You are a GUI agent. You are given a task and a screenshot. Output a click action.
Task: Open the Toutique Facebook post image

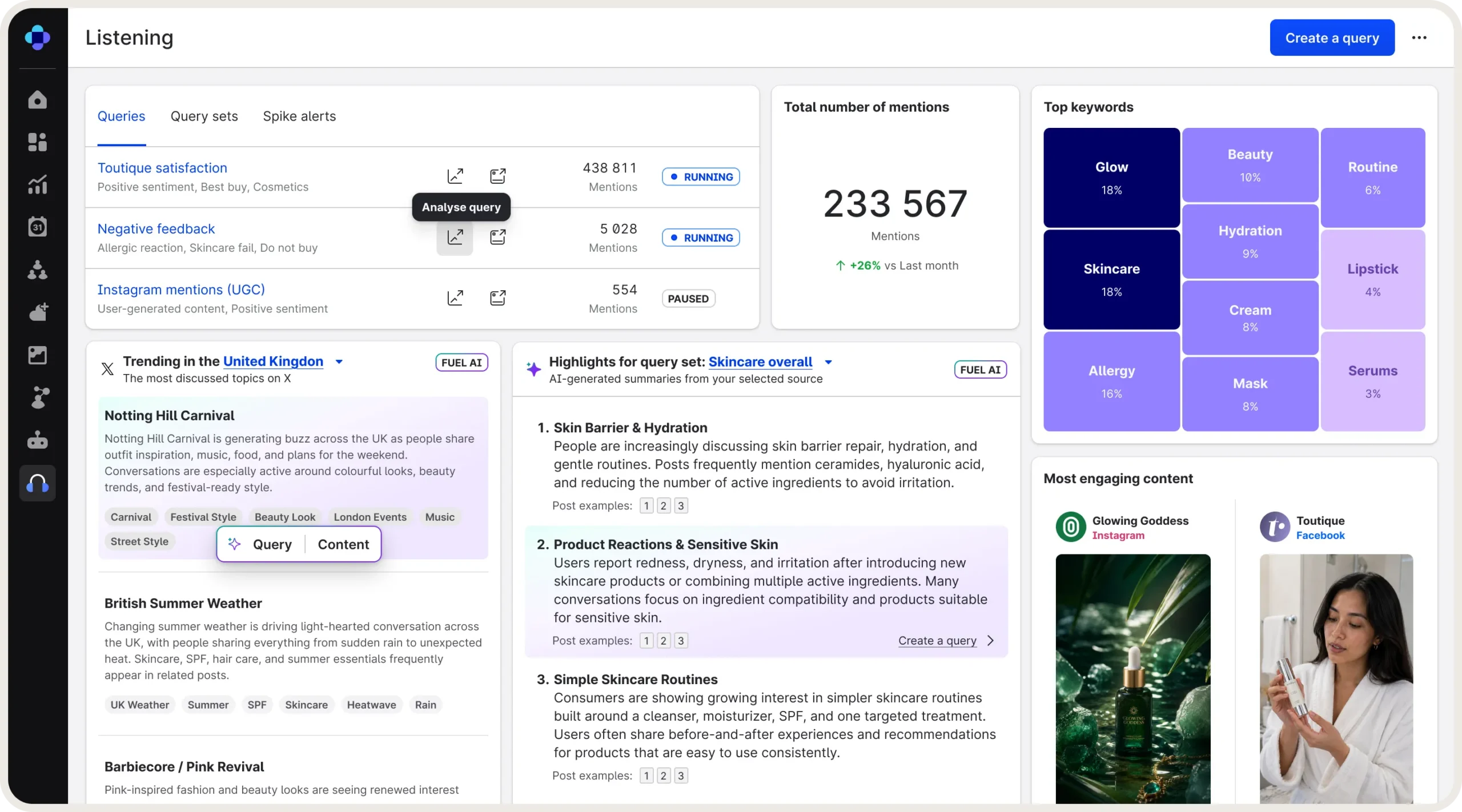click(1336, 679)
